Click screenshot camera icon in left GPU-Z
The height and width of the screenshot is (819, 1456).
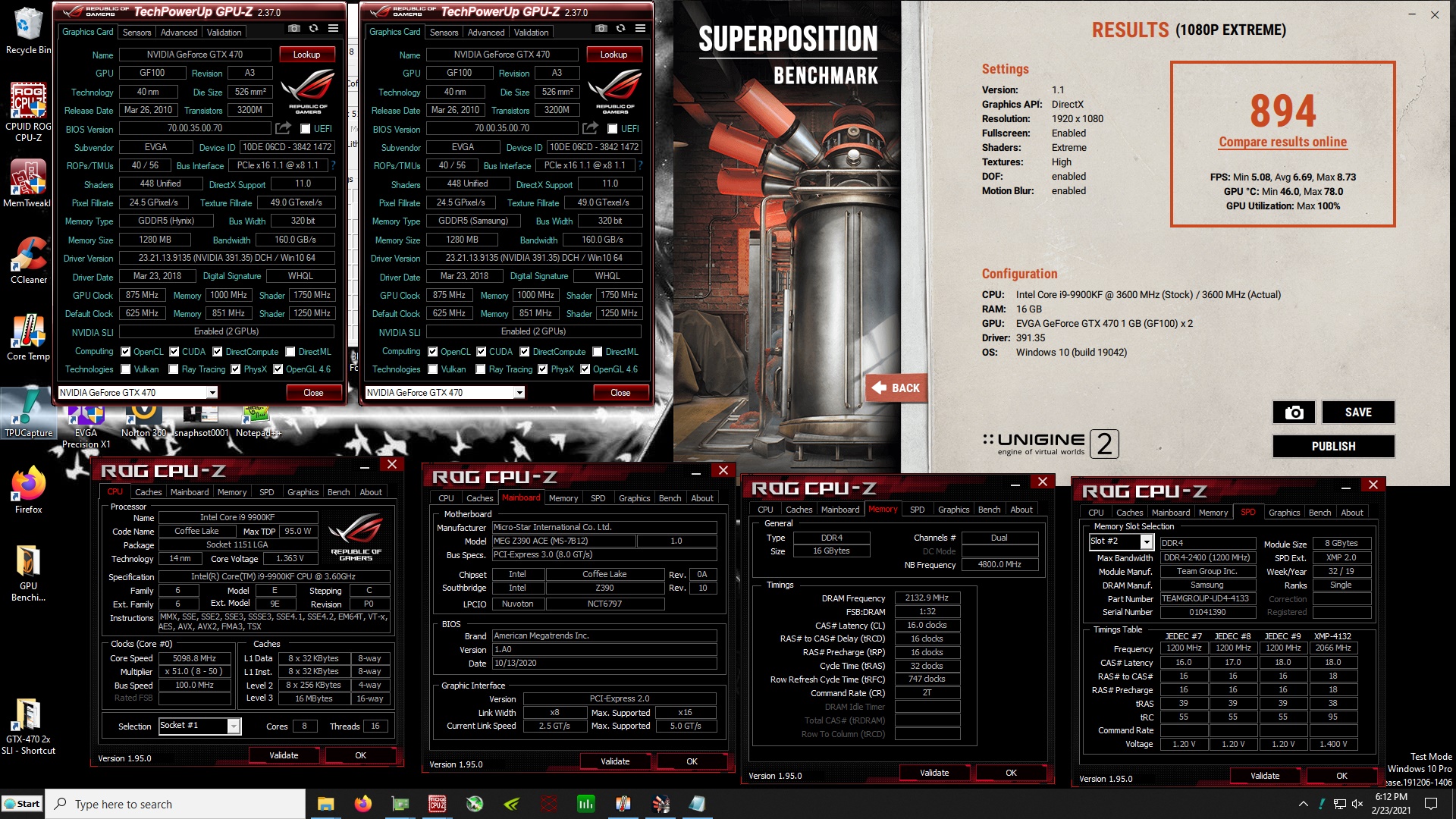click(x=294, y=29)
